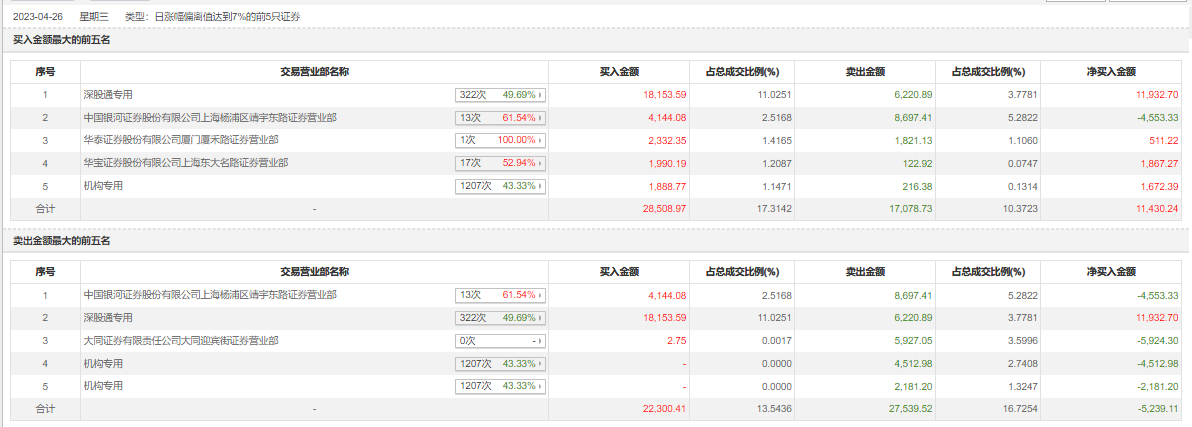Image resolution: width=1192 pixels, height=427 pixels.
Task: Open 中国银河证券 branch in the buy table
Action: 210,118
